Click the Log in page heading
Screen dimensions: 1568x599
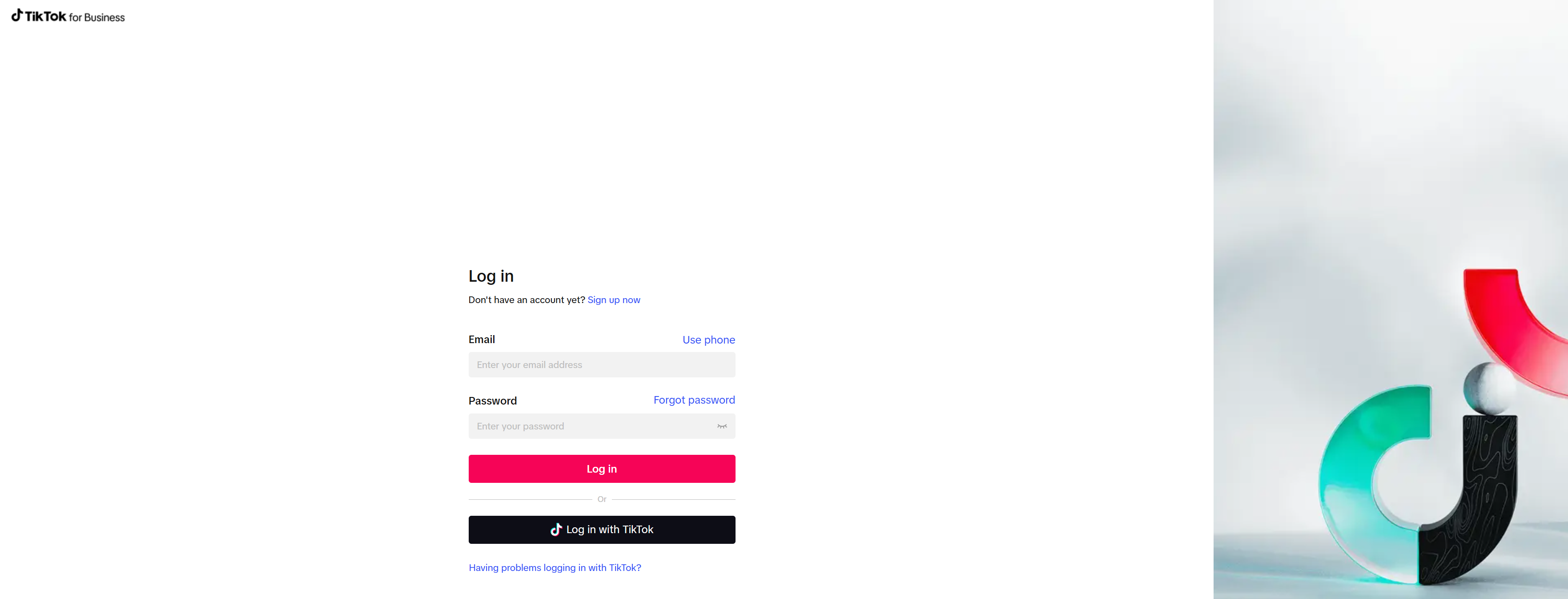pos(491,276)
